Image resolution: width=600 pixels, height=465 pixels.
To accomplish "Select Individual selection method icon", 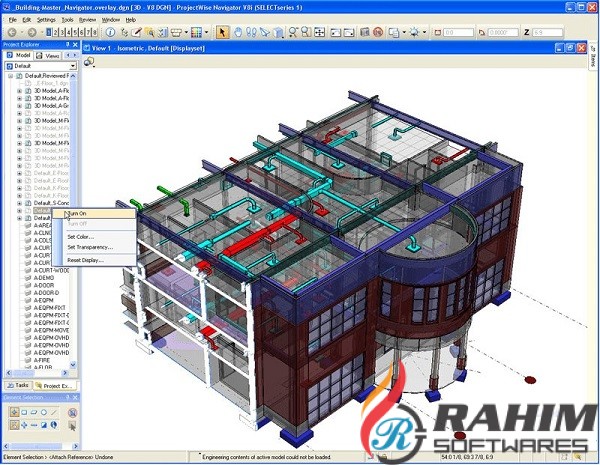I will [x=14, y=412].
